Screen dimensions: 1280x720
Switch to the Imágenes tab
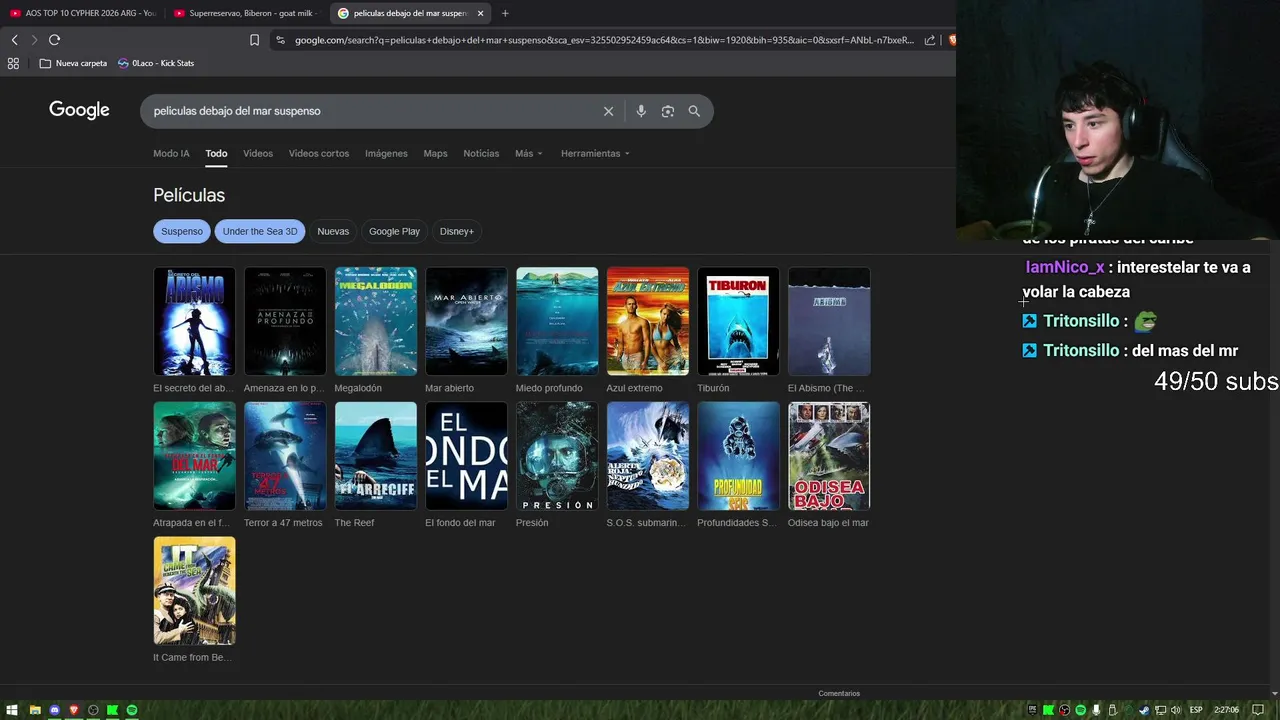click(386, 153)
